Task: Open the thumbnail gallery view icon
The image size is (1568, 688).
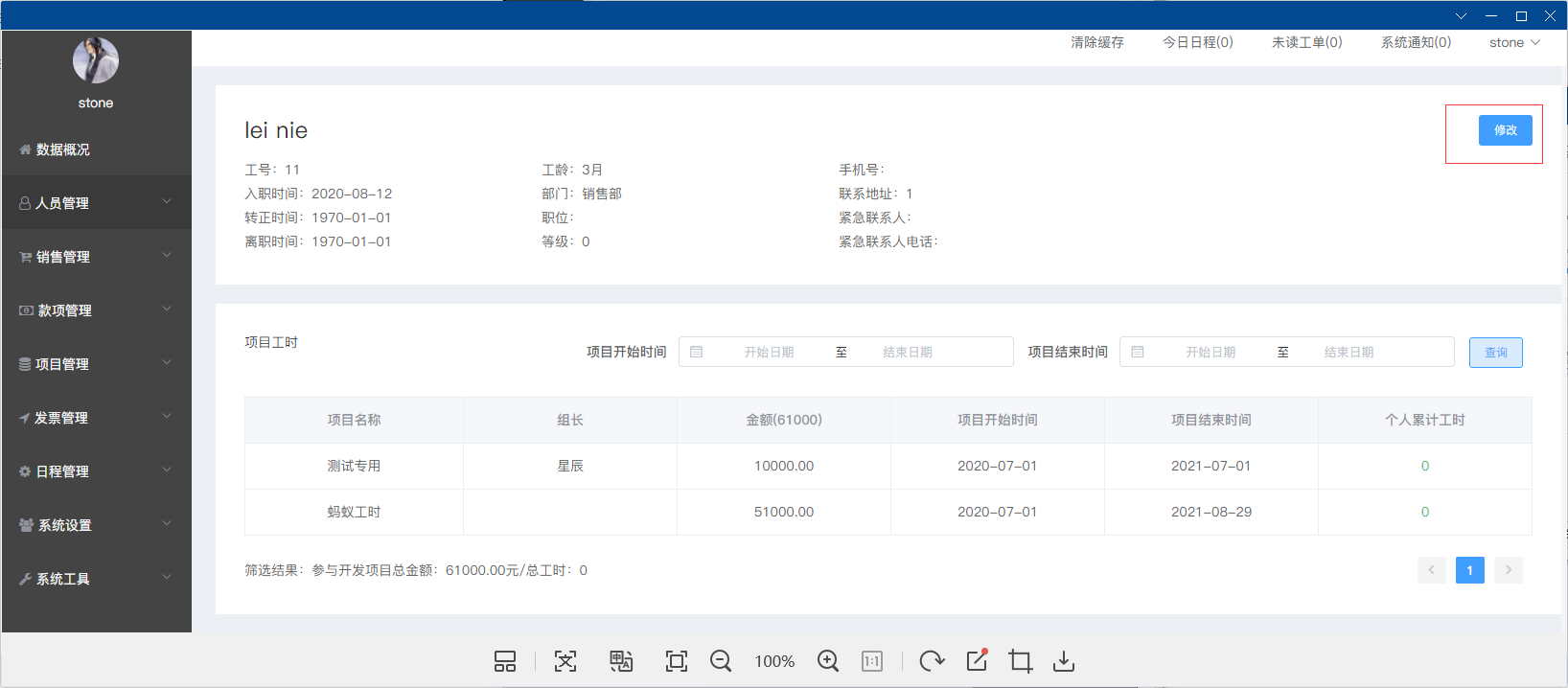Action: (x=505, y=661)
